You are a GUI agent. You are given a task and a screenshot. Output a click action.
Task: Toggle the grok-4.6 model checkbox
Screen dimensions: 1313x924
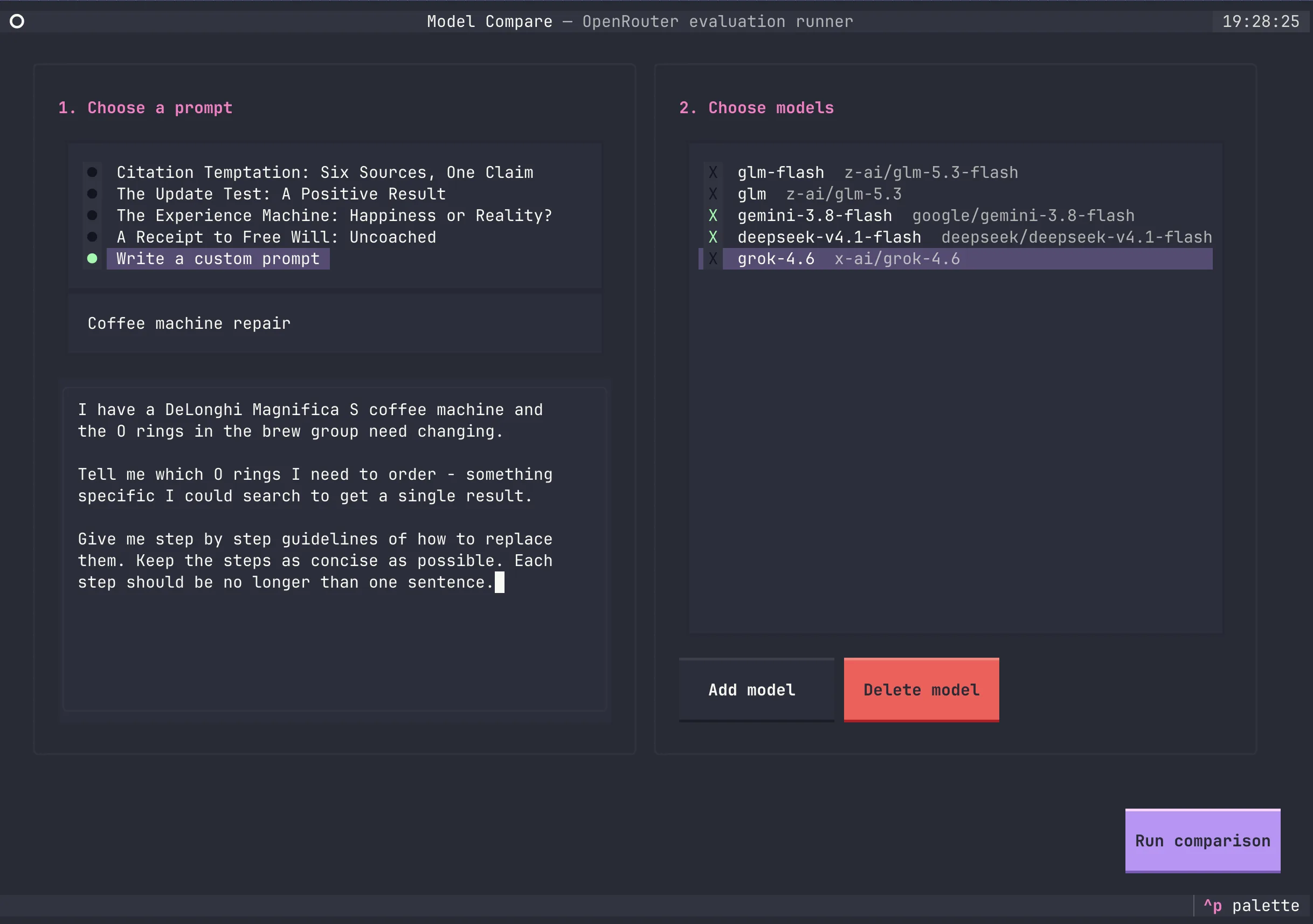tap(713, 259)
